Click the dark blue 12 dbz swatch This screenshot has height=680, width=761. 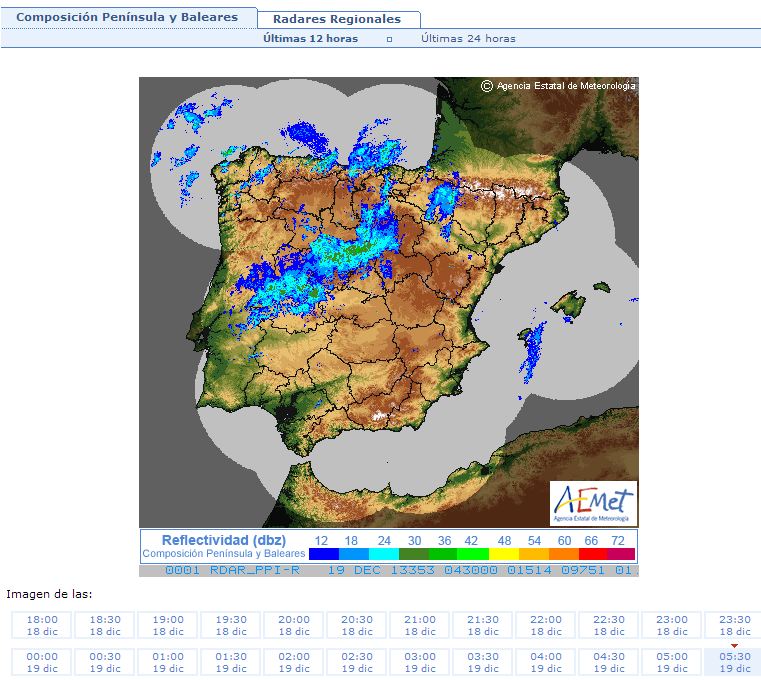pyautogui.click(x=324, y=554)
